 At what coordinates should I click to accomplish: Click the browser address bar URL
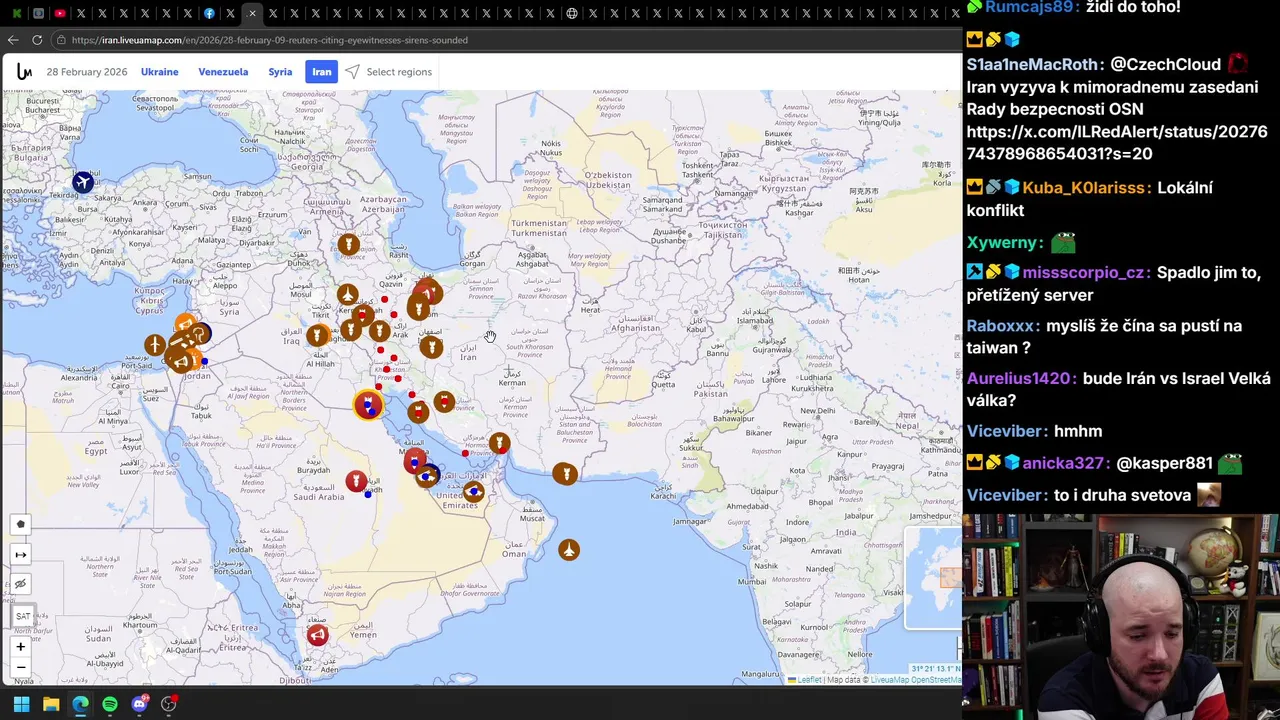(x=270, y=40)
